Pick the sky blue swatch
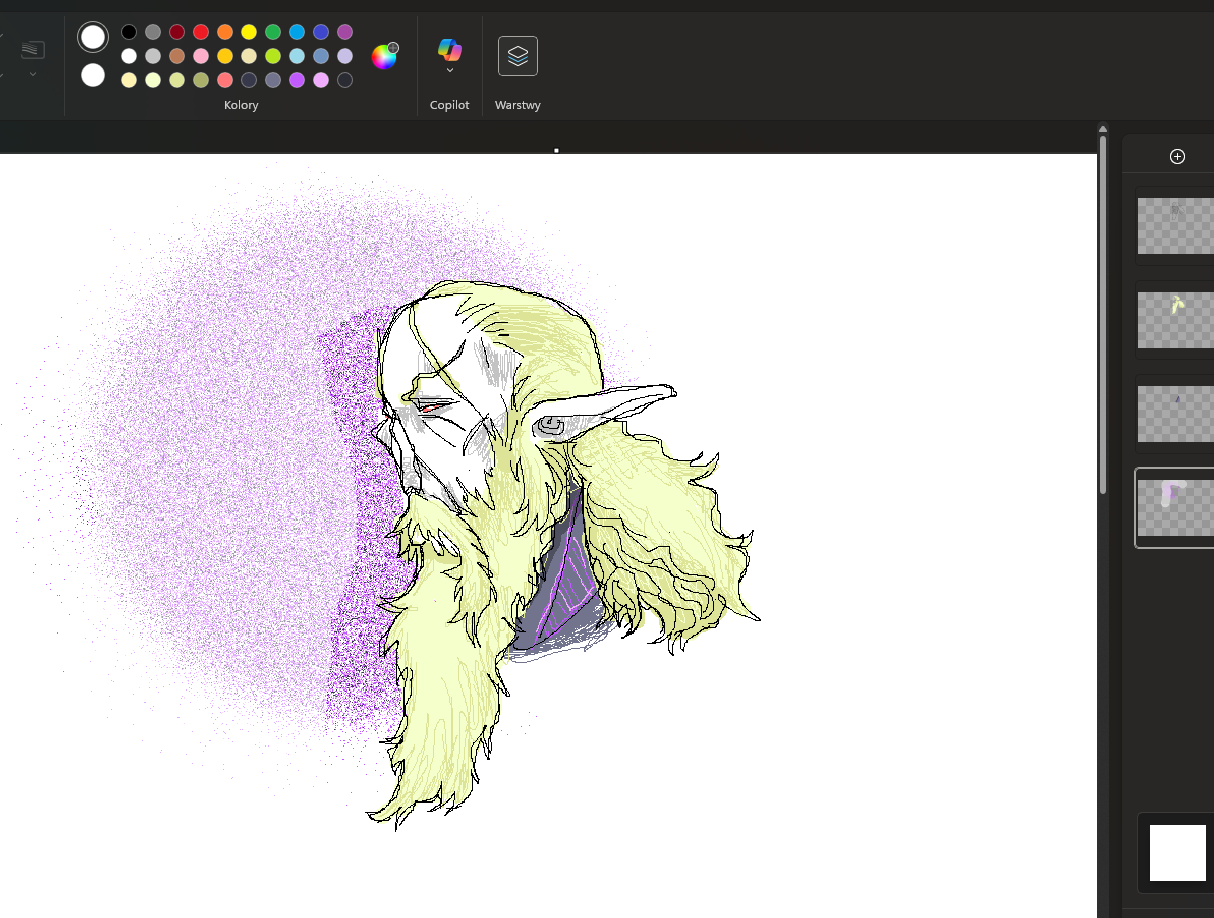Screen dimensions: 1214x918 [x=297, y=32]
